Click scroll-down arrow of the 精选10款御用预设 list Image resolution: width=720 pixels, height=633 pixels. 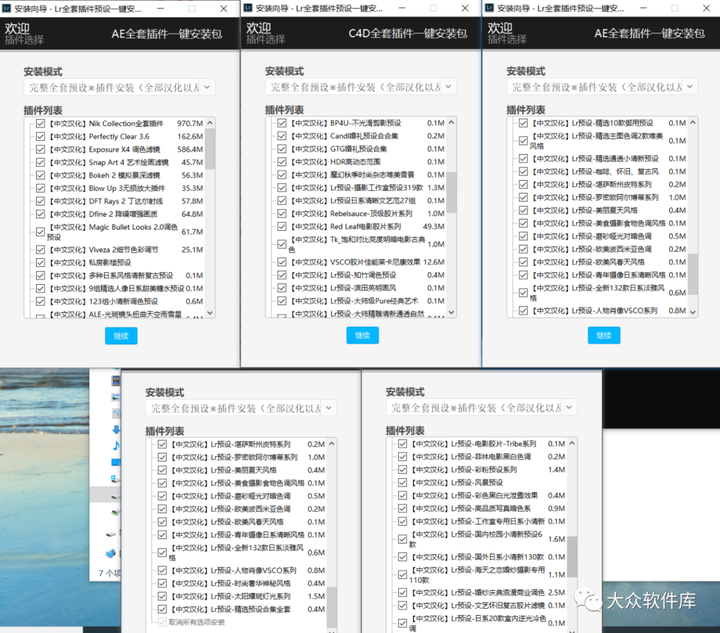693,312
